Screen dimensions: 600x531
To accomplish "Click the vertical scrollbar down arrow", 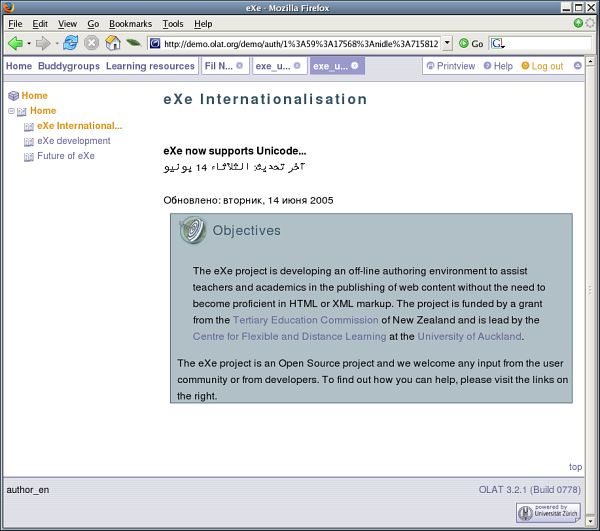I will 590,521.
